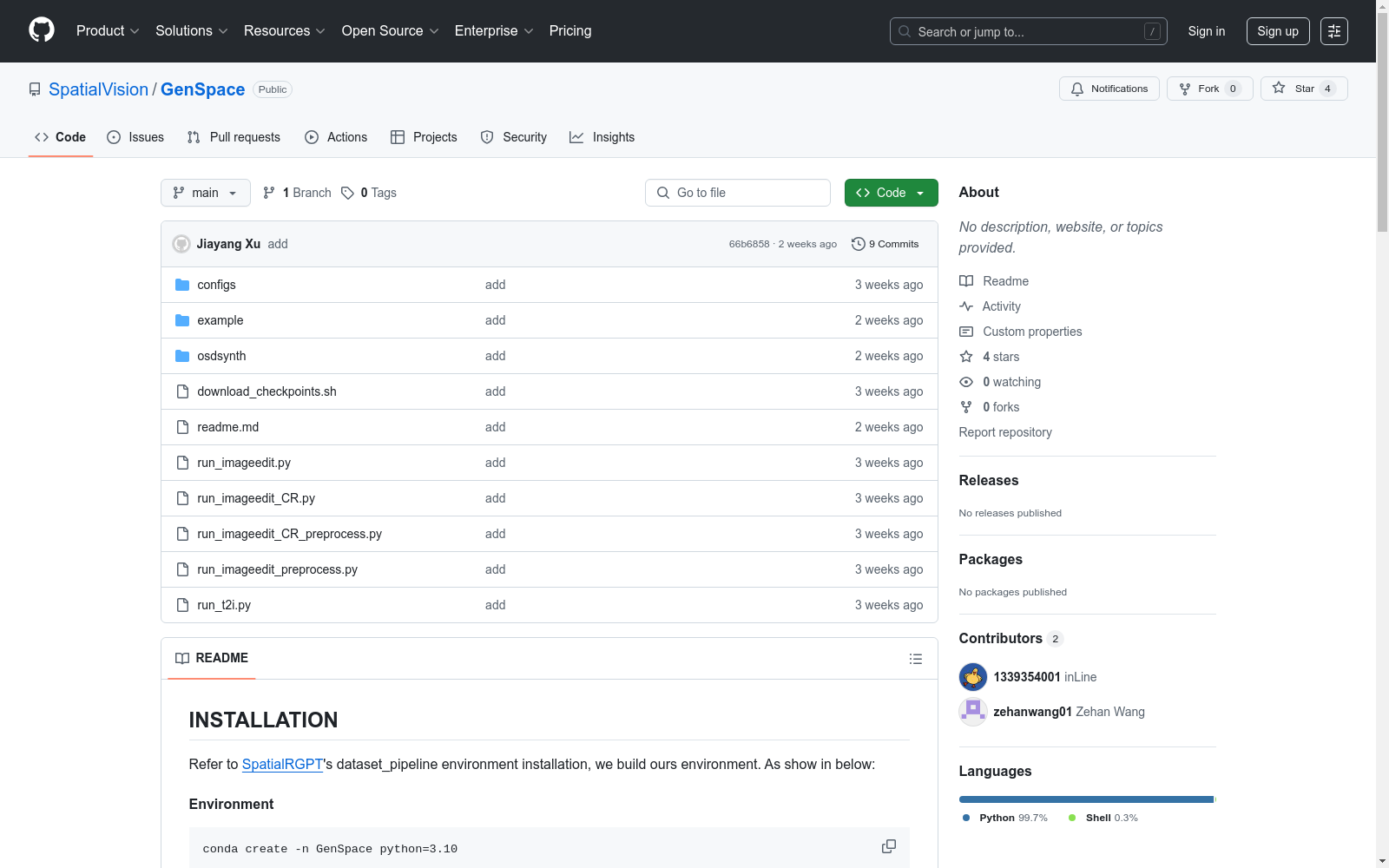Click the readme.md file icon
Viewport: 1389px width, 868px height.
[x=182, y=427]
